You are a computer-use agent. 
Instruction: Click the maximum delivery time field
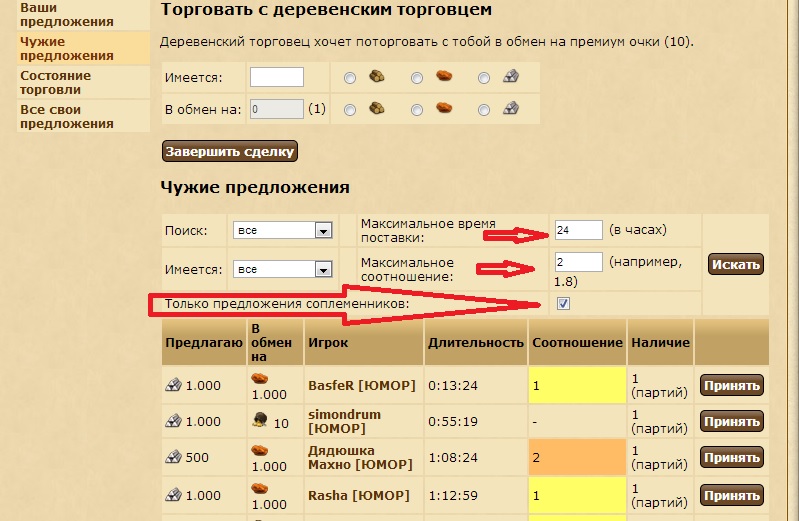click(578, 230)
